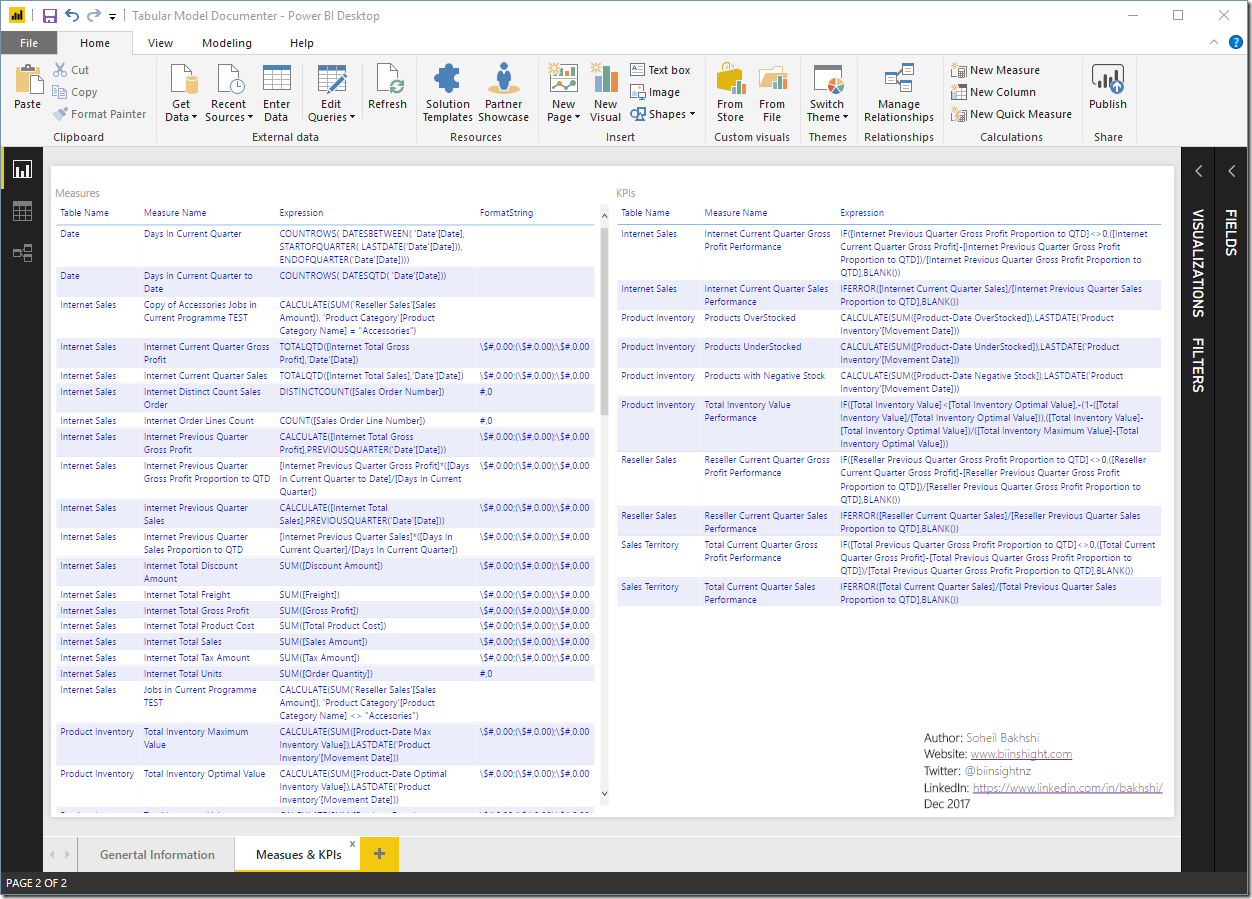Create a New Quick Measure
The height and width of the screenshot is (899, 1252).
[x=1011, y=114]
